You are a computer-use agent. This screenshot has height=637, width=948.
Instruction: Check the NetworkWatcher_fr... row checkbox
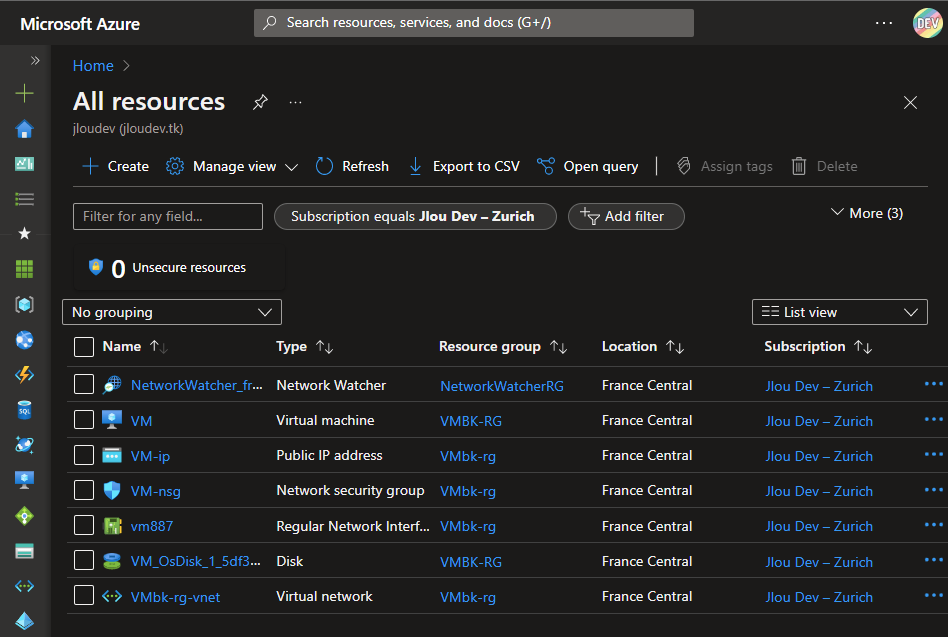(84, 384)
